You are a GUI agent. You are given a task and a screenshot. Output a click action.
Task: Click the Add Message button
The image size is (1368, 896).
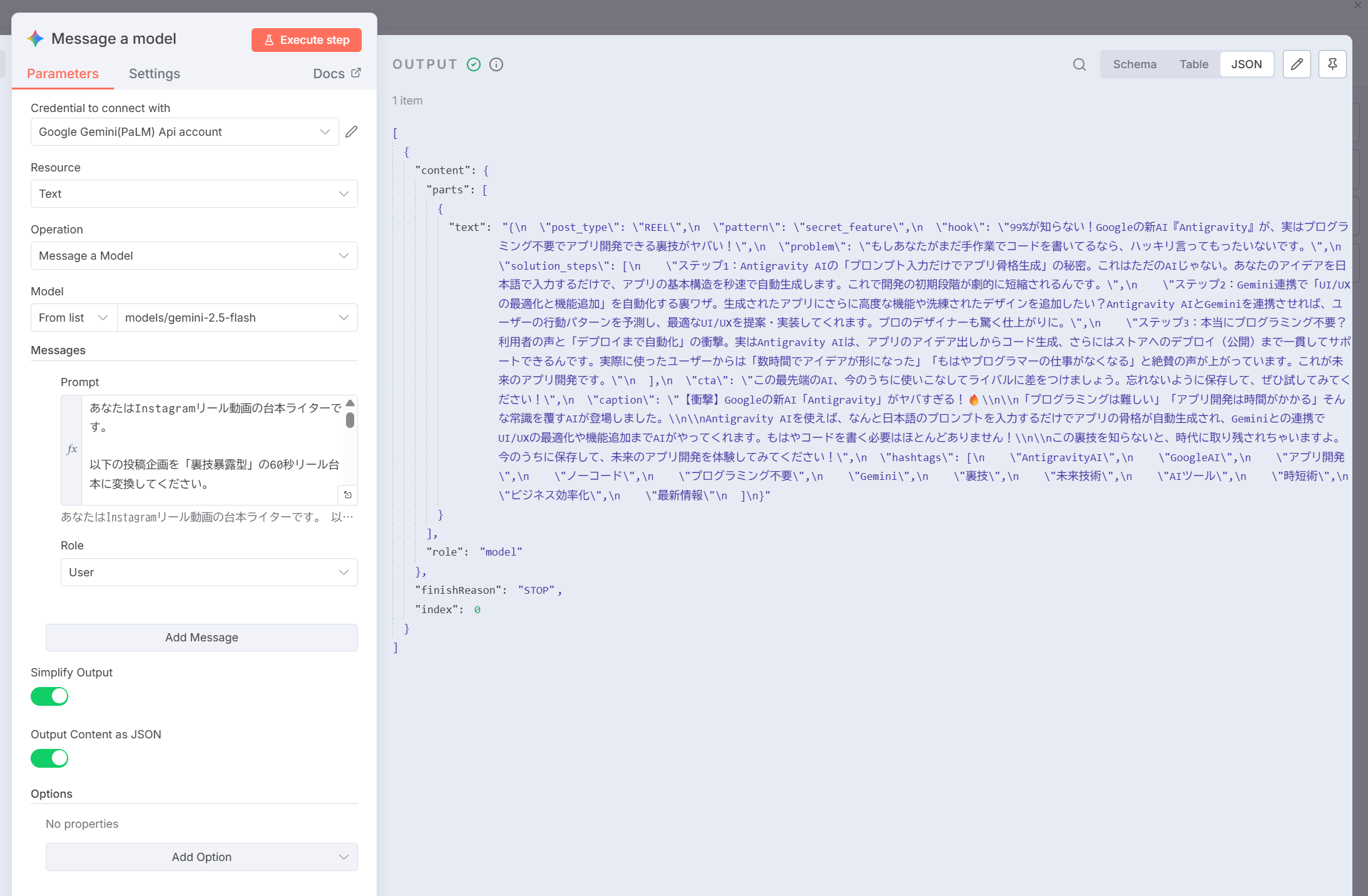pos(202,637)
